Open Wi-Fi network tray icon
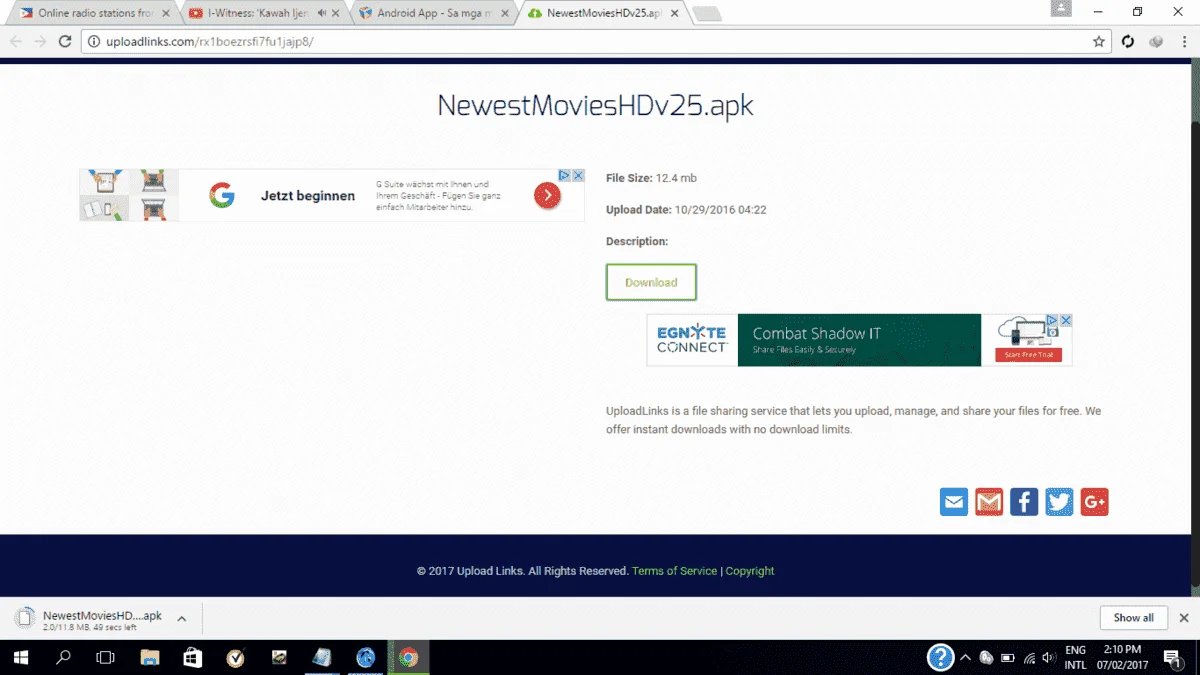Viewport: 1200px width, 675px height. click(1028, 657)
